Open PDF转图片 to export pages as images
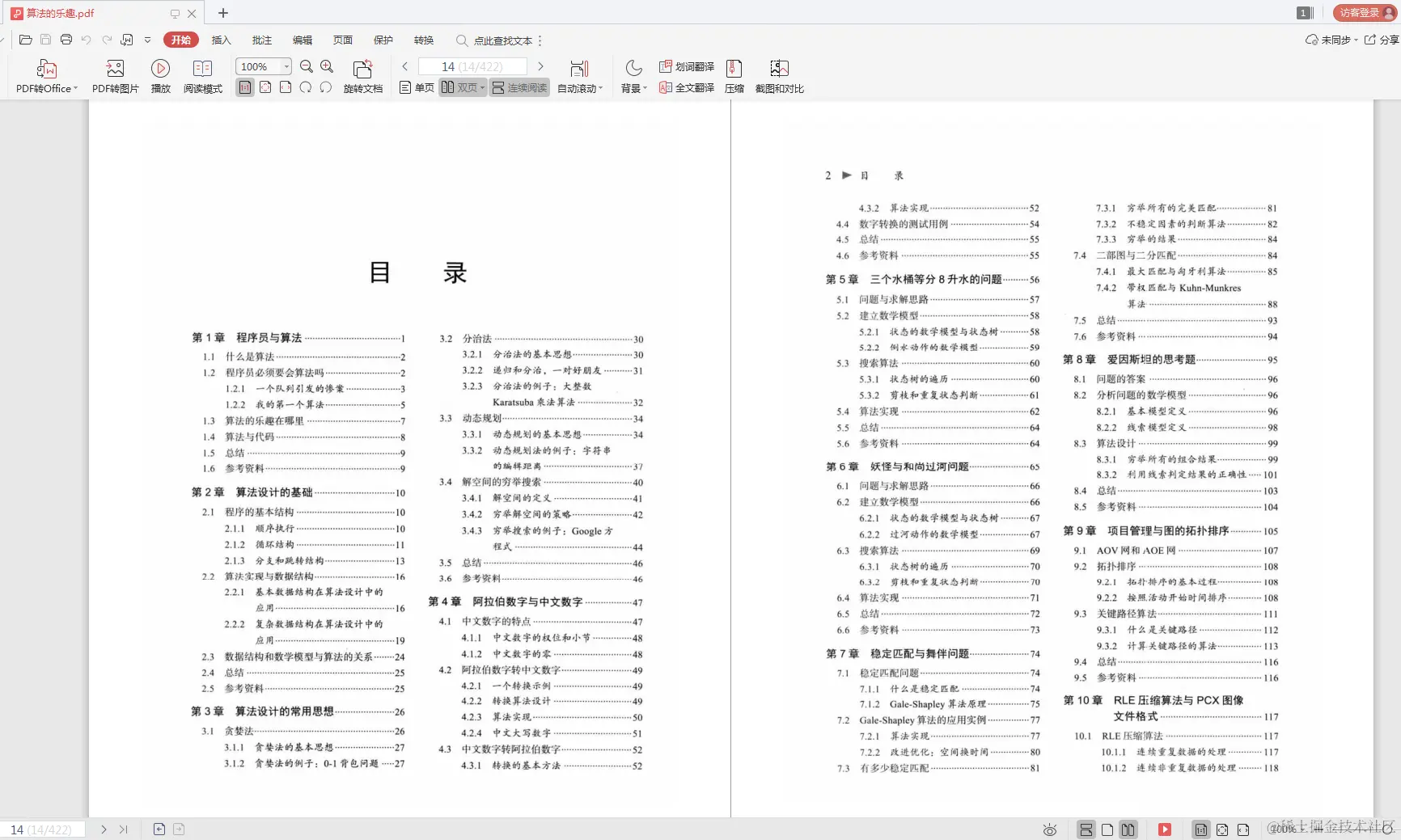The image size is (1401, 840). (114, 75)
